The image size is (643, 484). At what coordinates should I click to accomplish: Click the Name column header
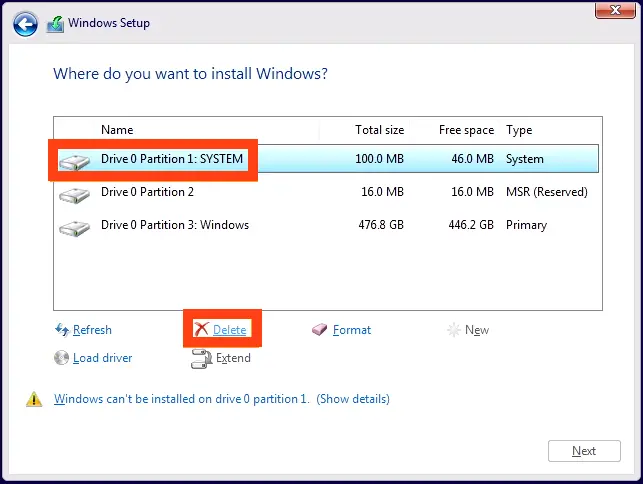[117, 130]
